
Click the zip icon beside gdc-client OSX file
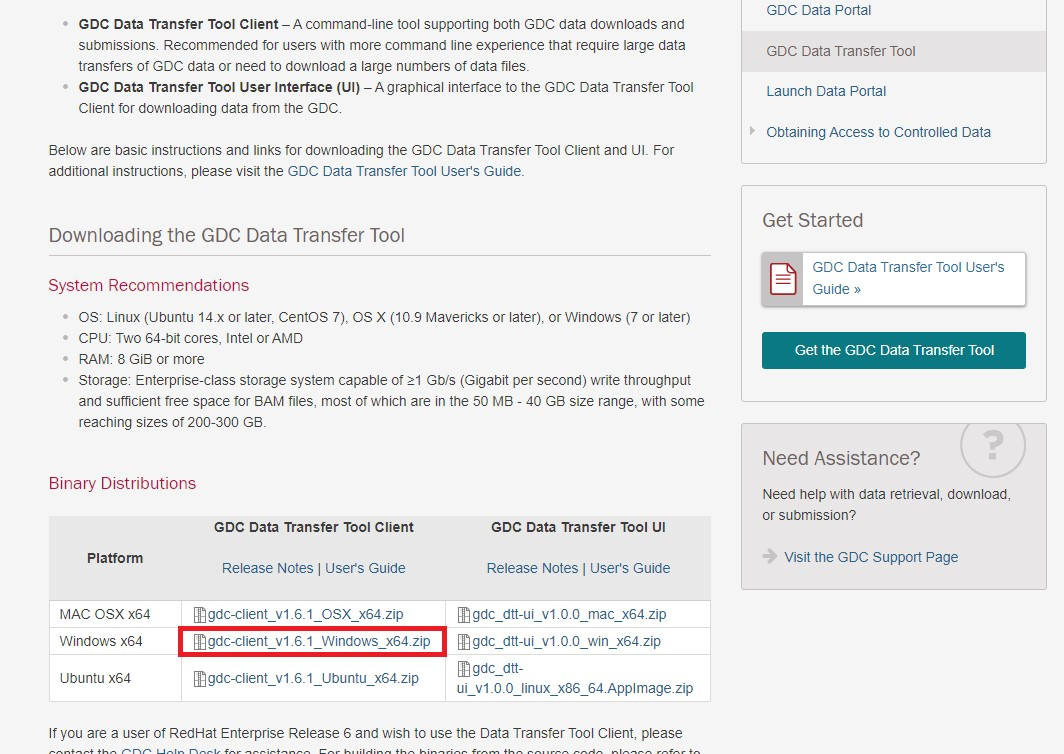[x=200, y=615]
